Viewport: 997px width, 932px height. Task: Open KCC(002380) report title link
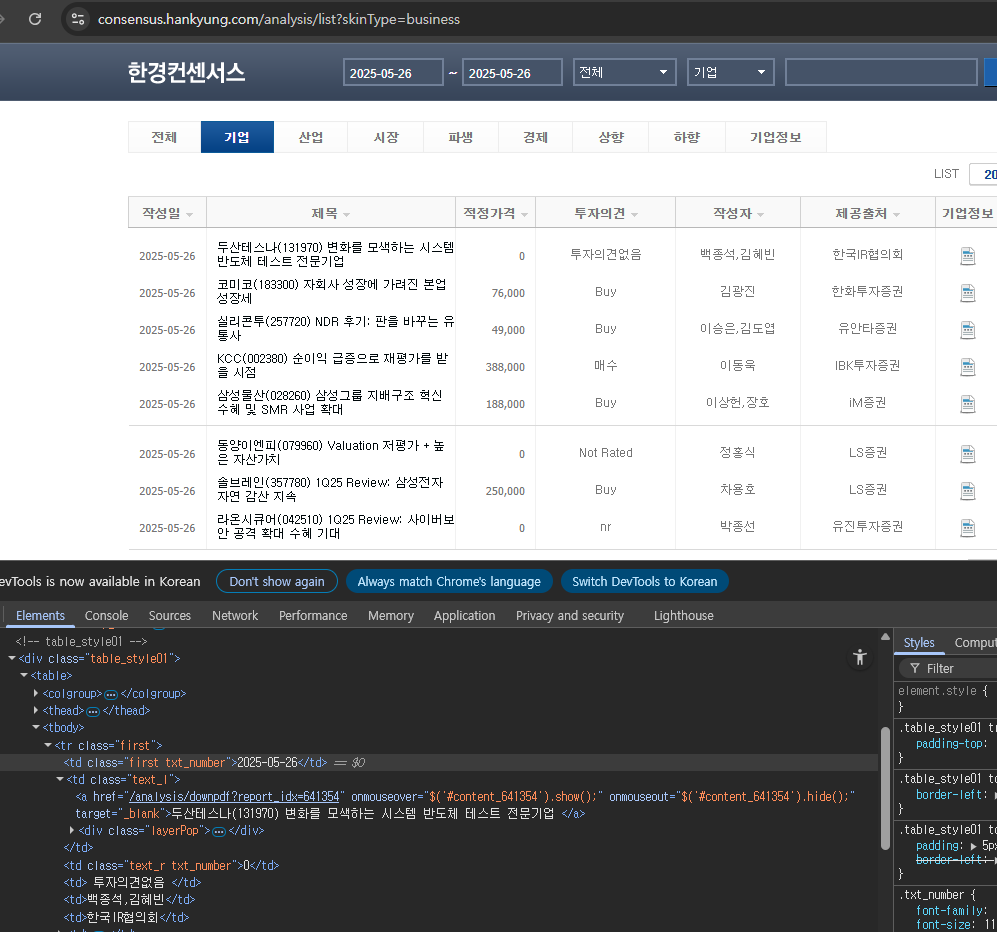click(333, 365)
